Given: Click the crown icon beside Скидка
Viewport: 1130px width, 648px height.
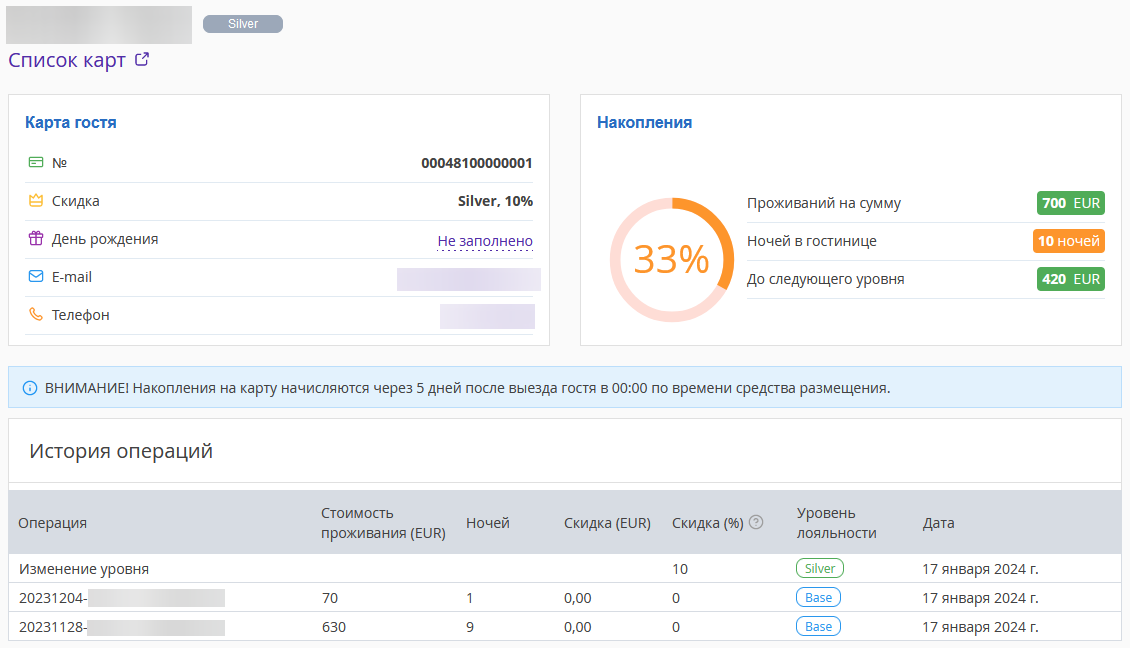Looking at the screenshot, I should tap(36, 200).
